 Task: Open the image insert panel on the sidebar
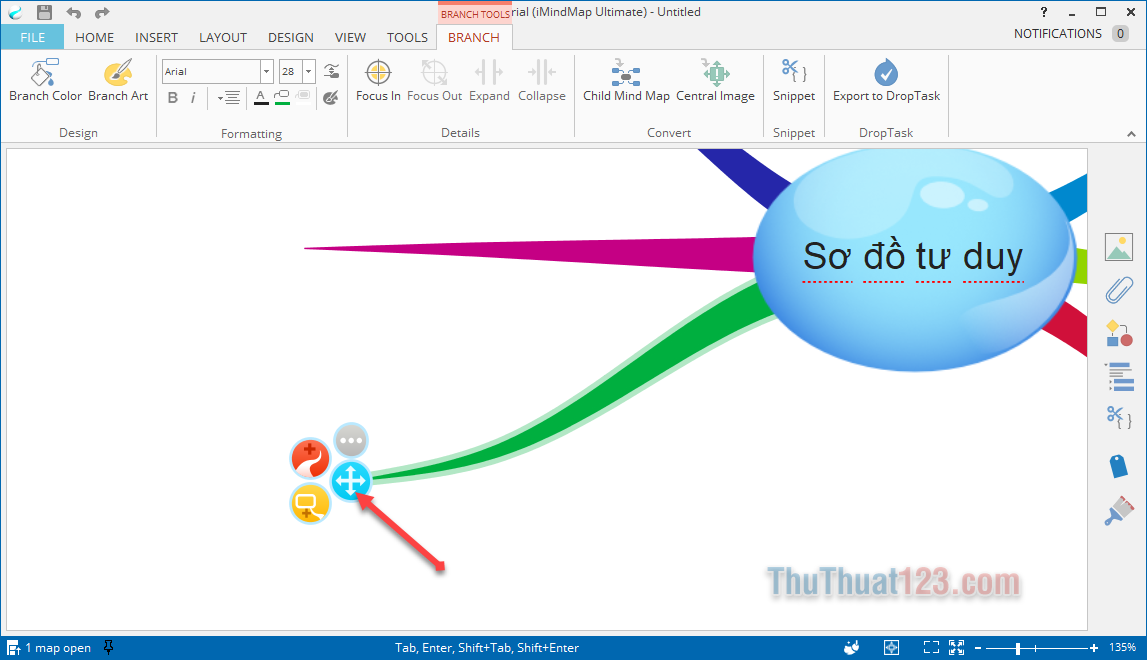pyautogui.click(x=1118, y=247)
